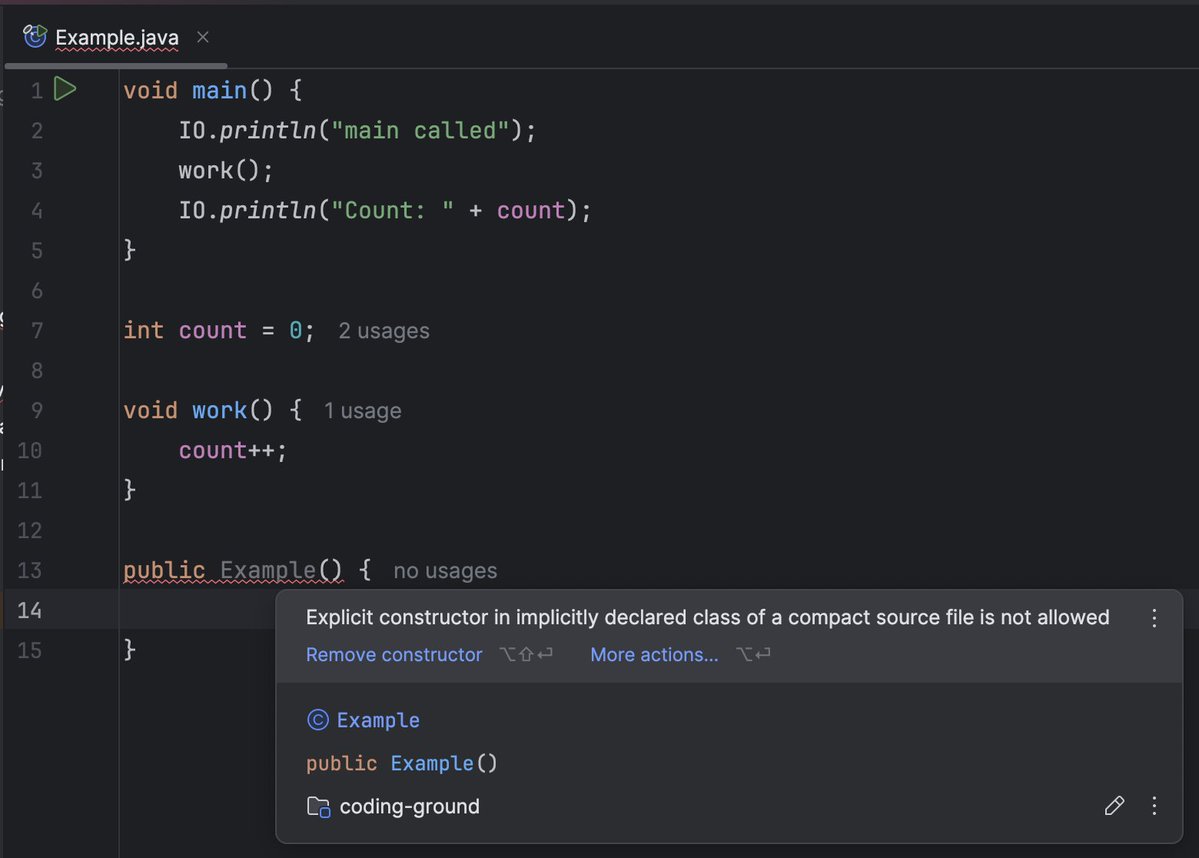
Task: Click the underlined Example constructor name
Action: 268,570
